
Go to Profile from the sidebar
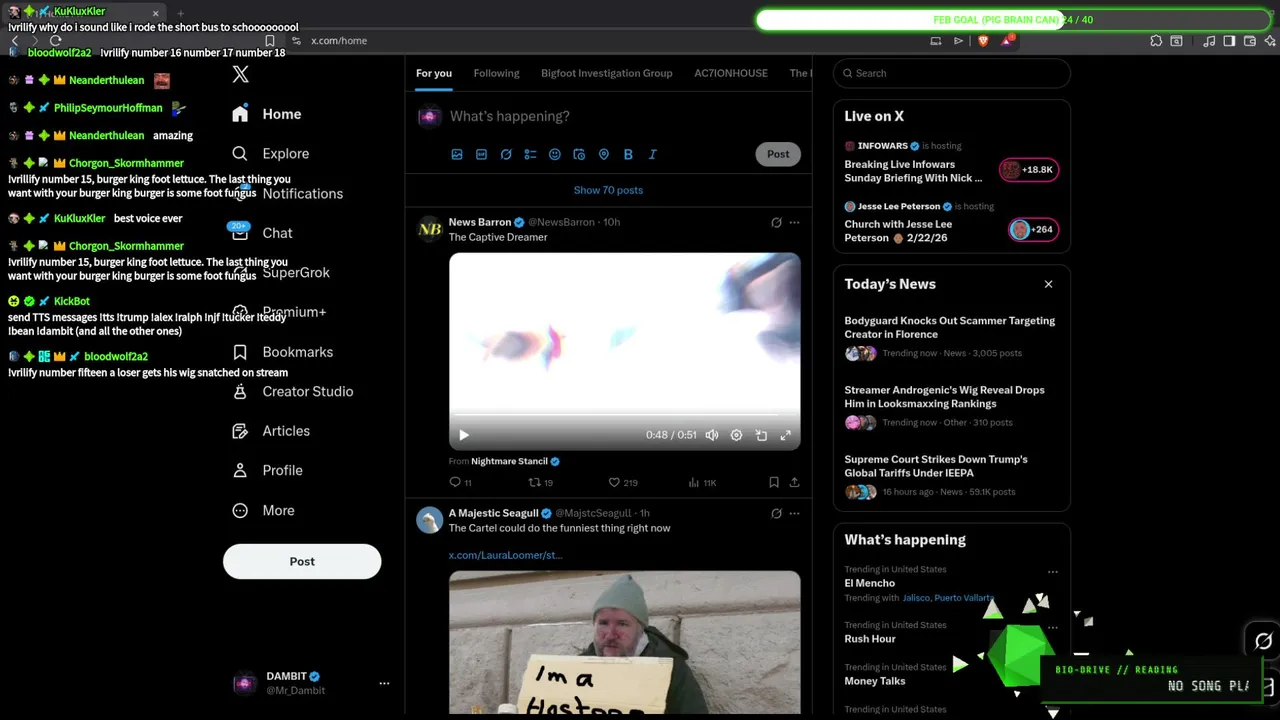(x=267, y=470)
